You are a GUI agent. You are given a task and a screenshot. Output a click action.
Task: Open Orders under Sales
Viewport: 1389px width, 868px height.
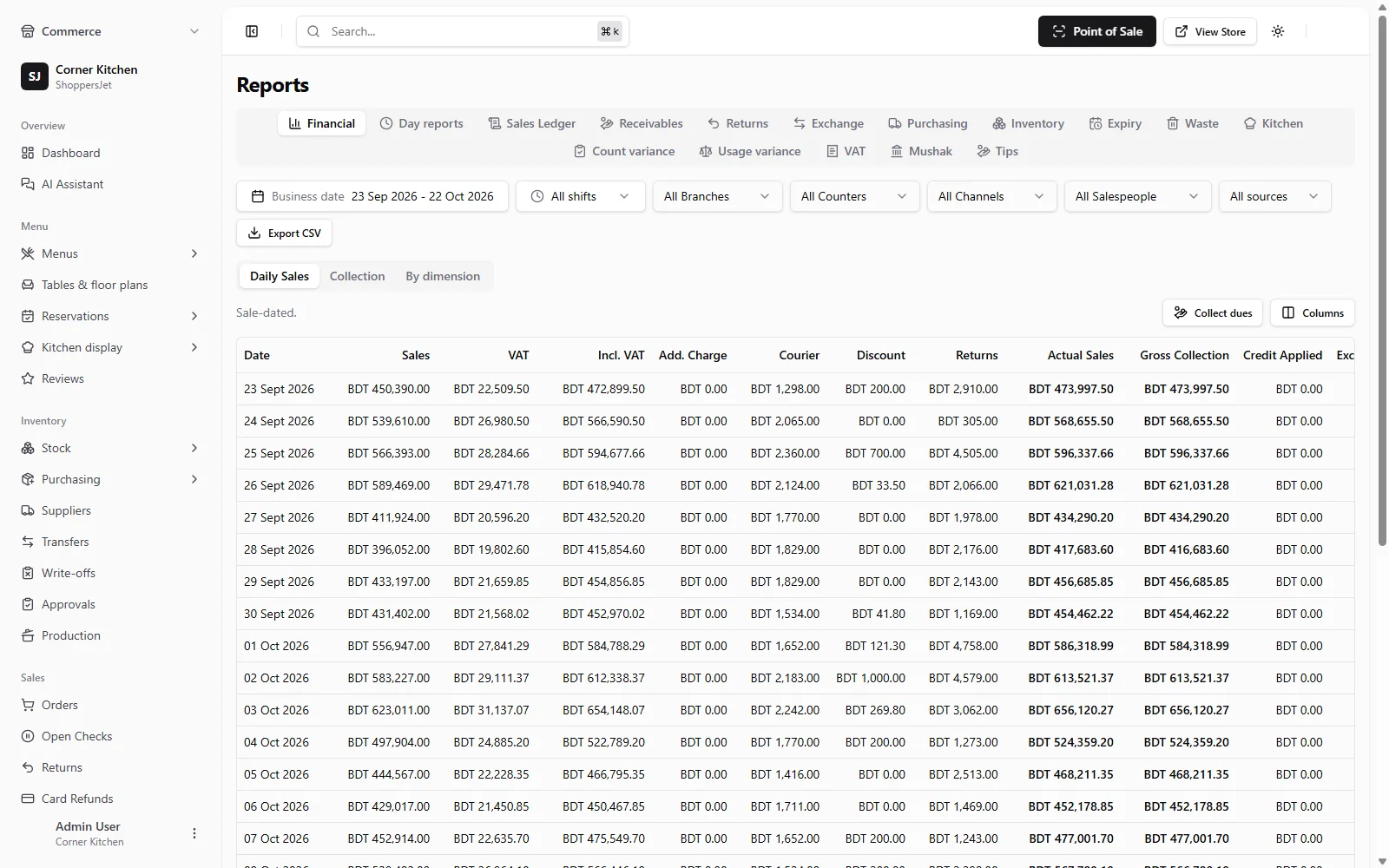(110, 705)
